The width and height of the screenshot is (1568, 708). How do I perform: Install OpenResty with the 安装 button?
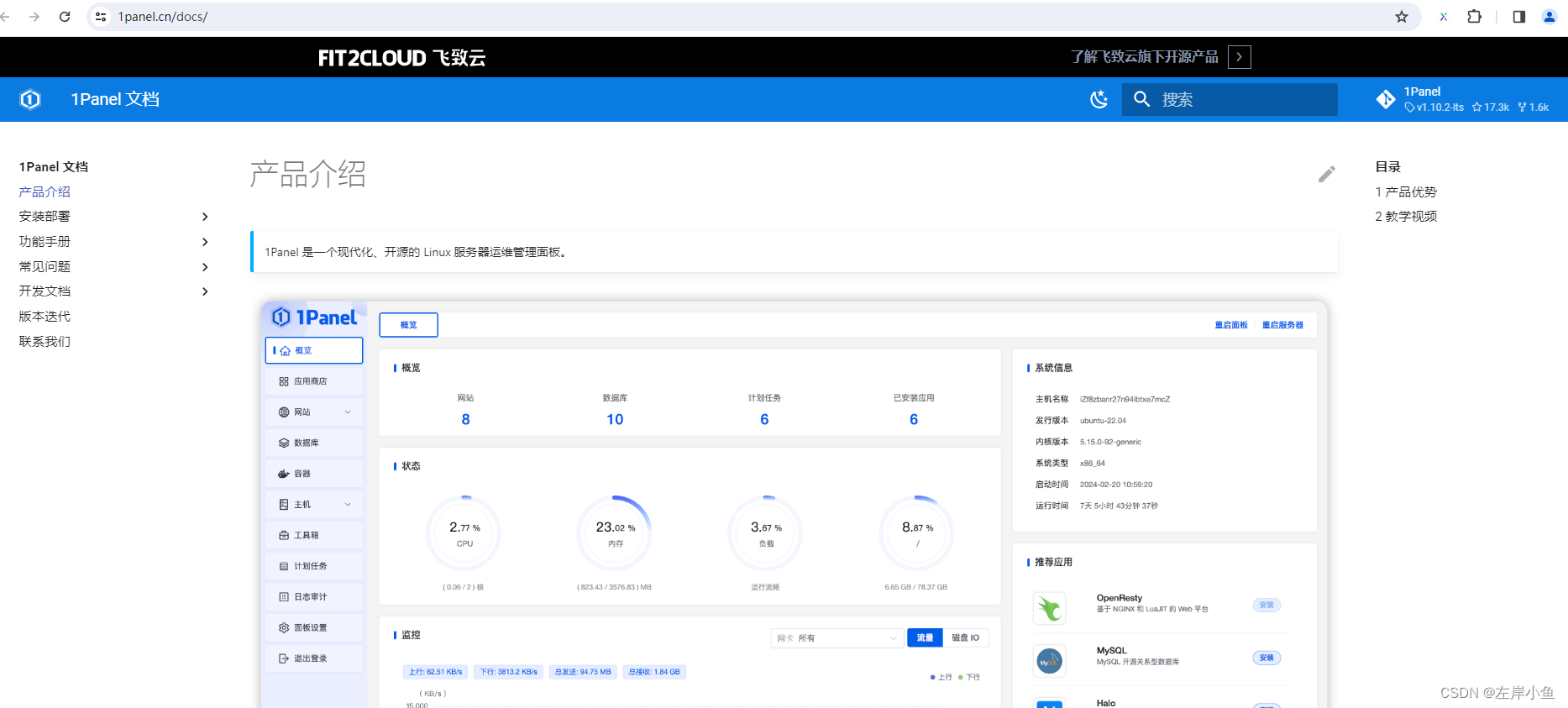1266,606
